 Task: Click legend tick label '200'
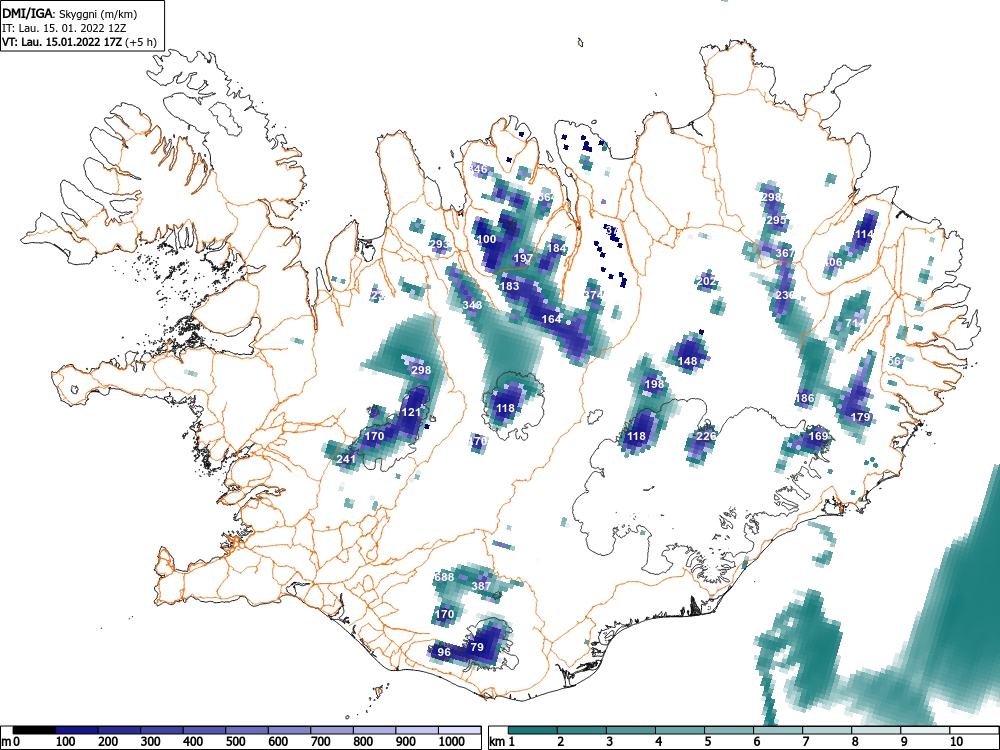[108, 742]
